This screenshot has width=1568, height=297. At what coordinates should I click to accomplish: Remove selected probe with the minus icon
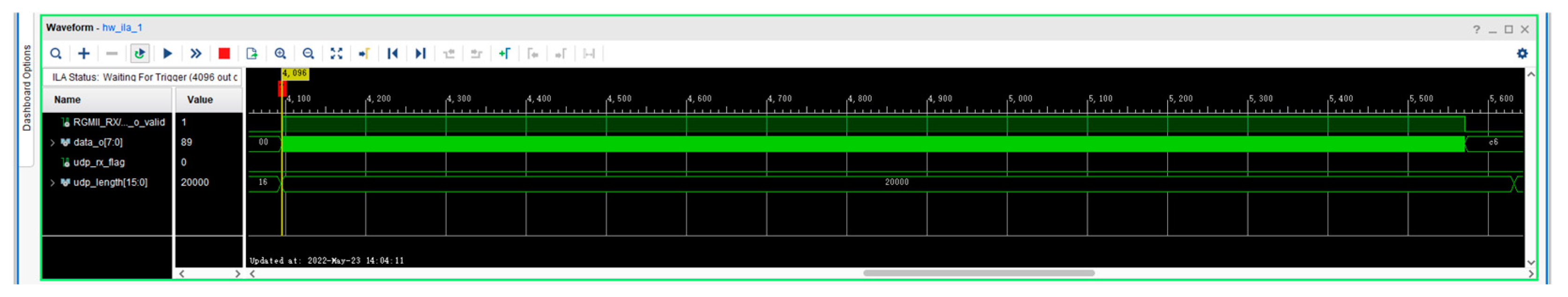pos(112,53)
